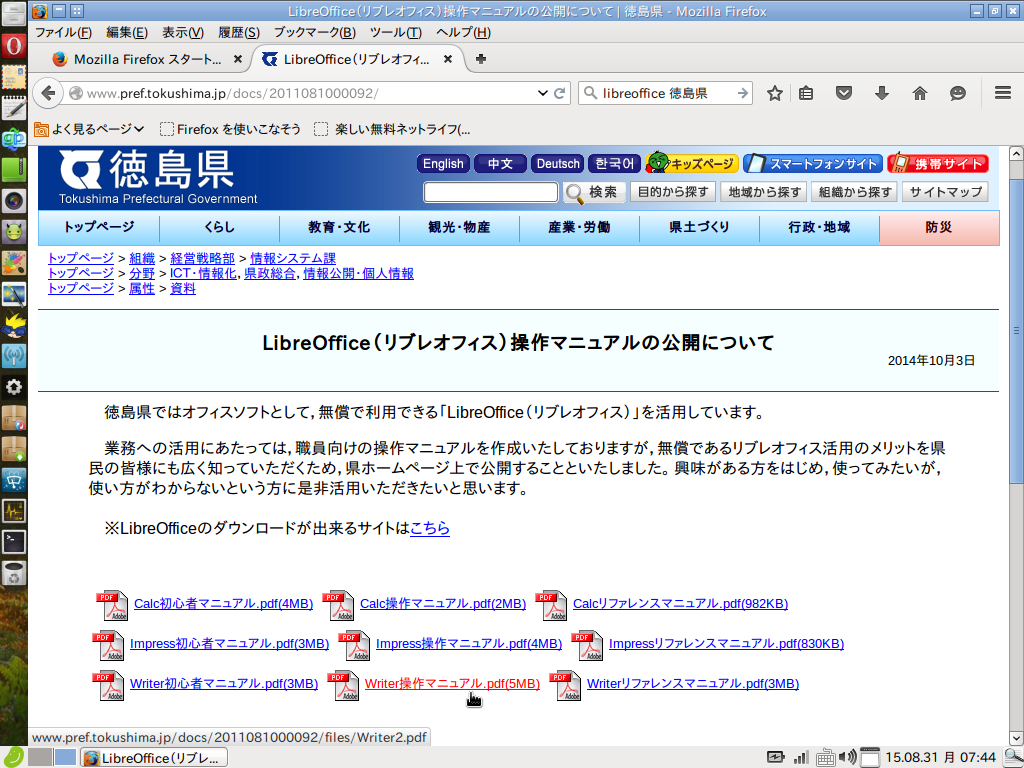Launch Opera from the dock
Screen dimensions: 1024x768
(14, 46)
